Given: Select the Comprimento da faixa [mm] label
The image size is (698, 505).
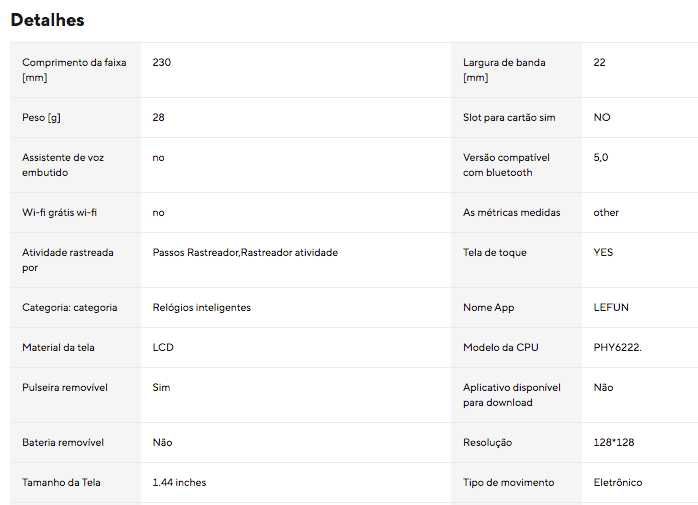Looking at the screenshot, I should (x=74, y=70).
